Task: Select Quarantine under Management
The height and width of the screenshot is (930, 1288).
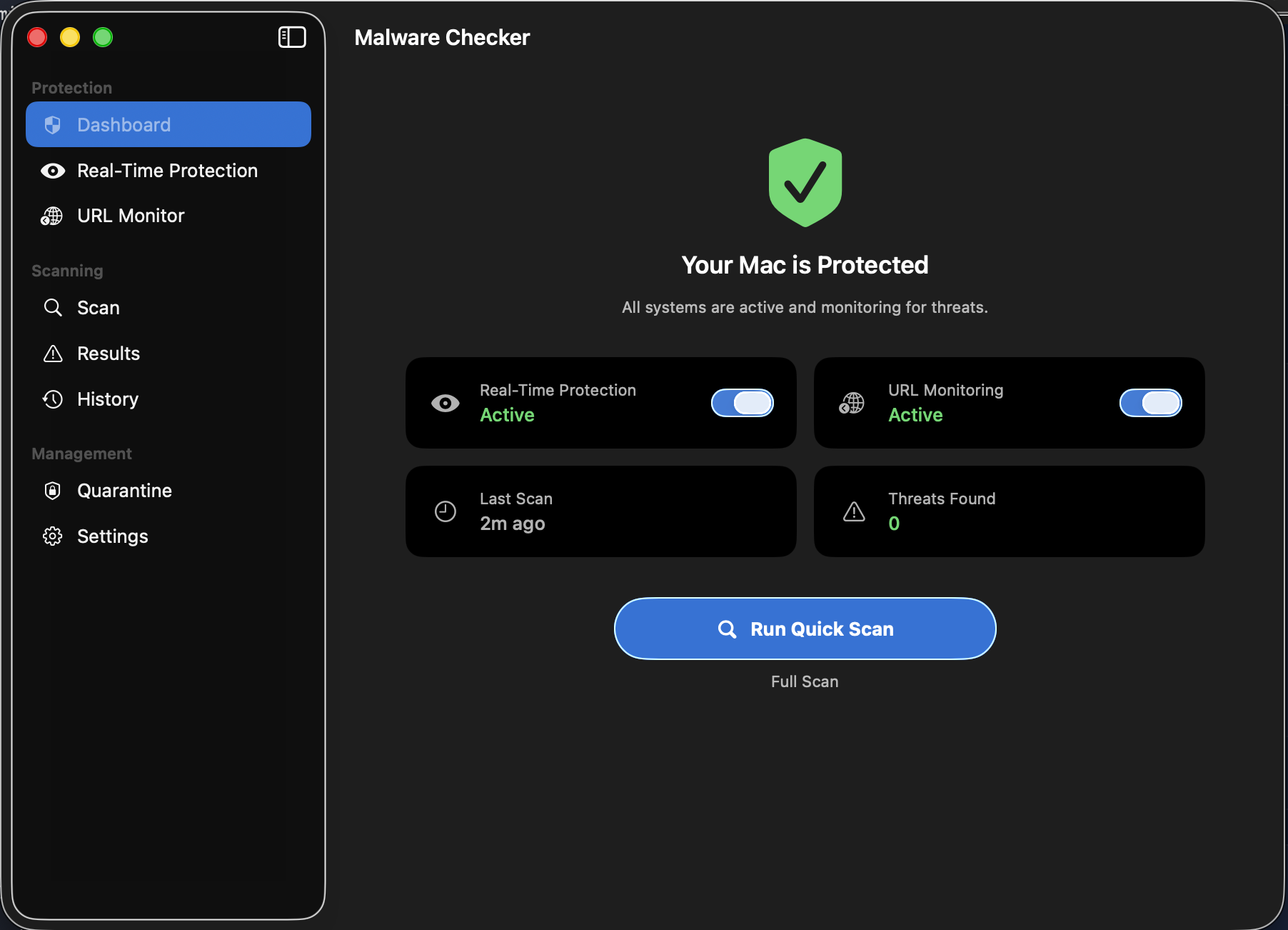Action: tap(124, 490)
